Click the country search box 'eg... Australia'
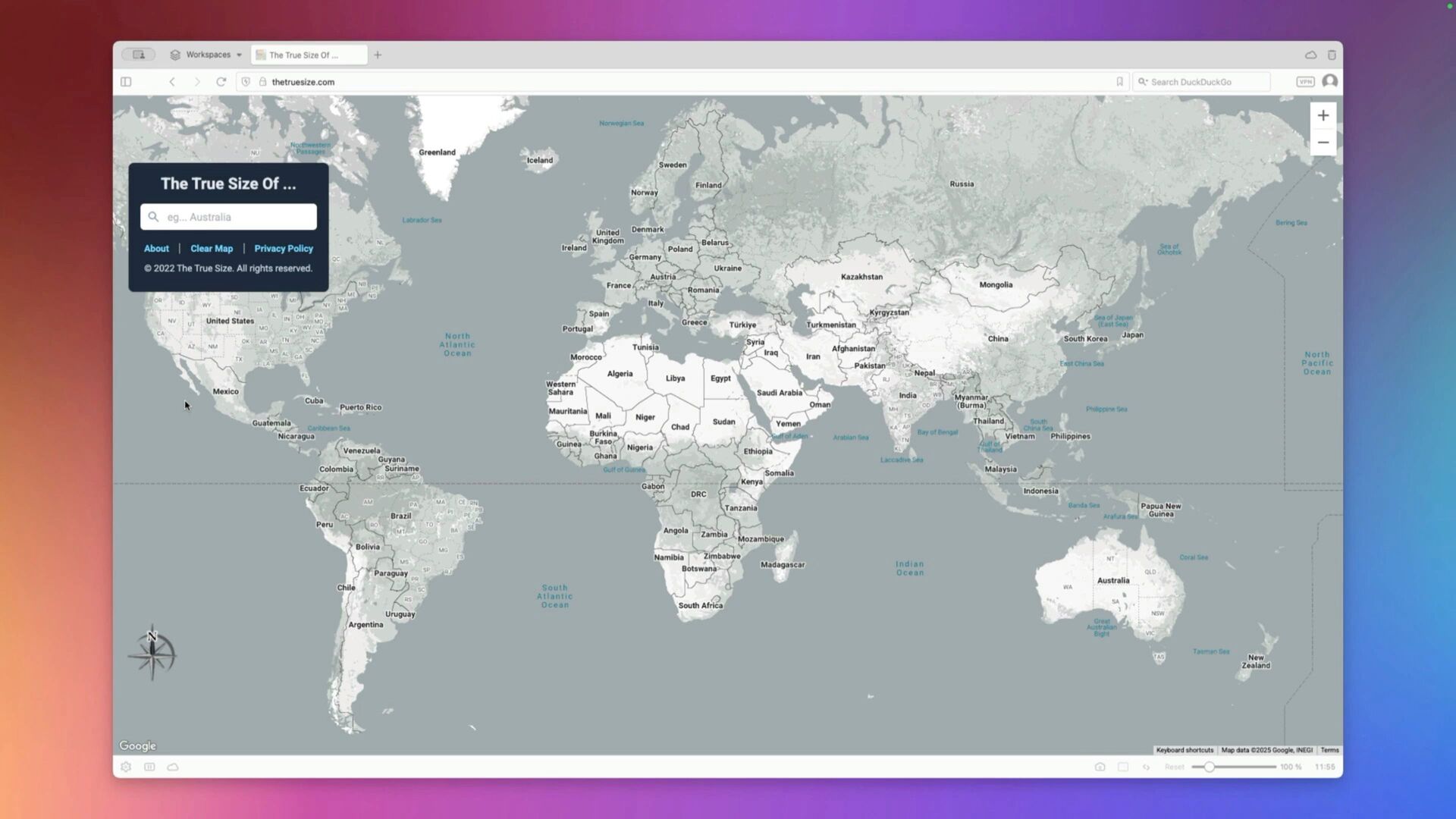 coord(228,217)
